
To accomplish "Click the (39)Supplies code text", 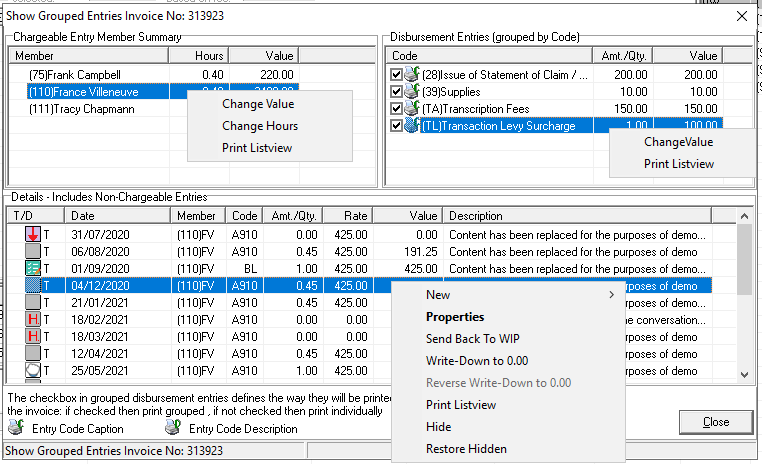I will [x=451, y=92].
